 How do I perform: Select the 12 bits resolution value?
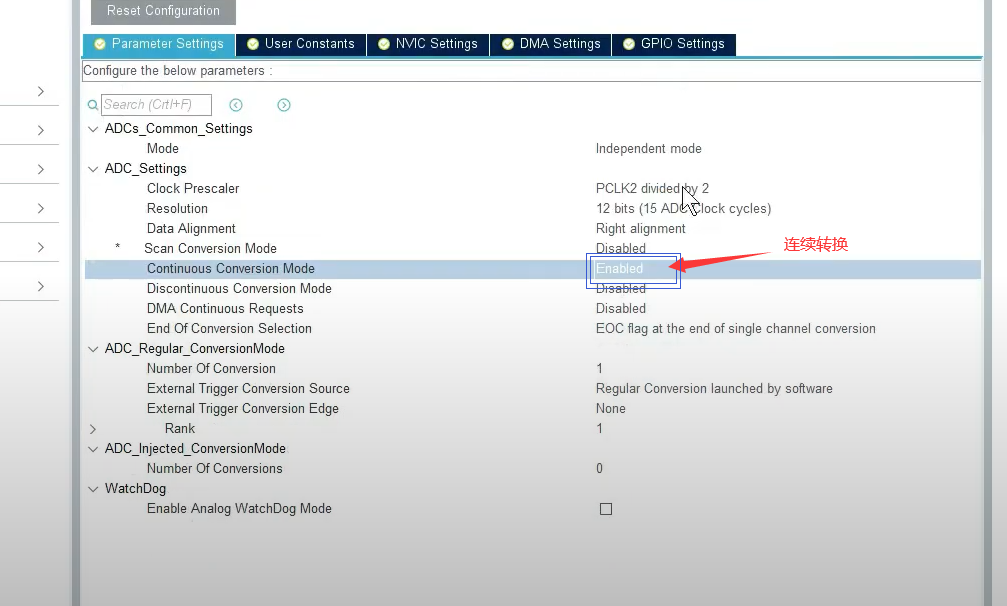point(683,209)
